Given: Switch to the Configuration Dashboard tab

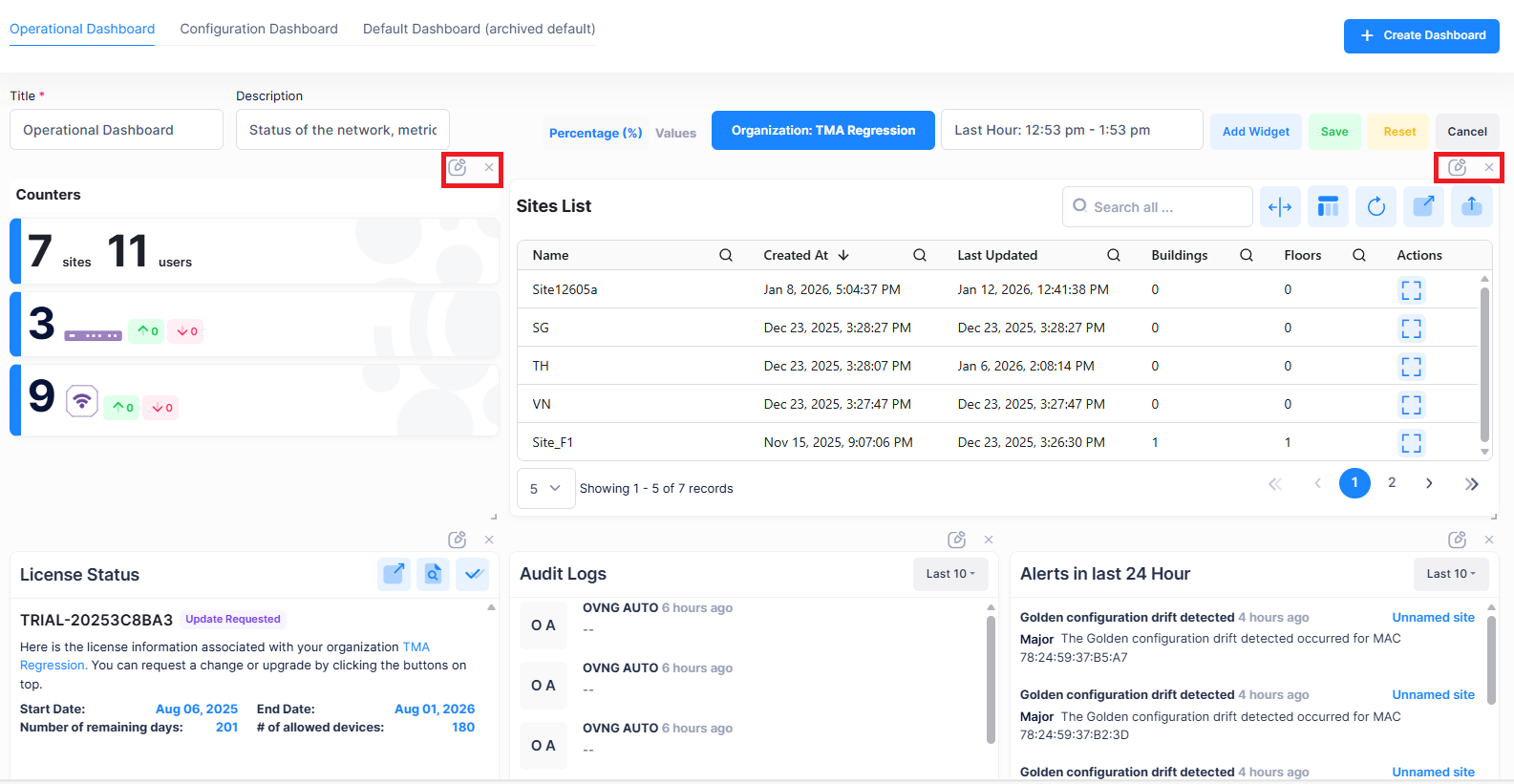Looking at the screenshot, I should click(x=259, y=30).
